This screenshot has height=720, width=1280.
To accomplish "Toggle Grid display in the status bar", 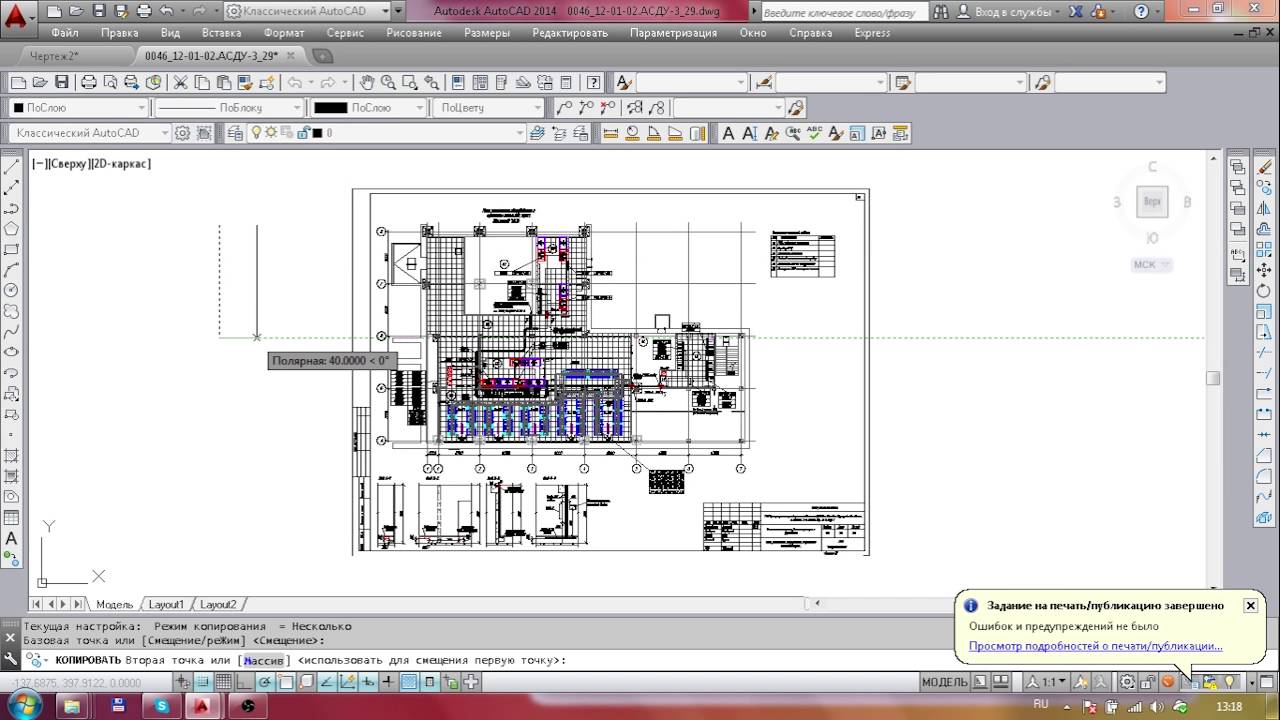I will pos(223,682).
